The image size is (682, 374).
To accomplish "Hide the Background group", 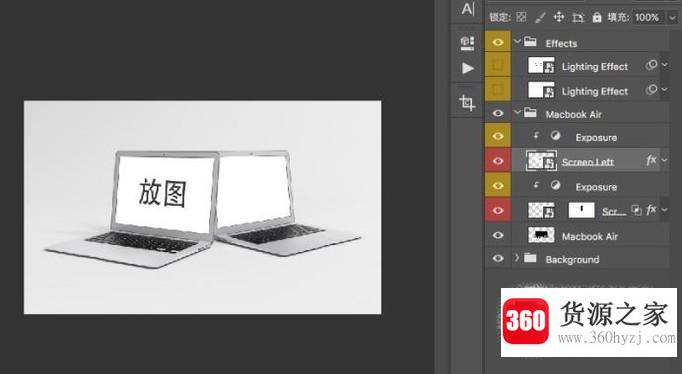I will [498, 258].
